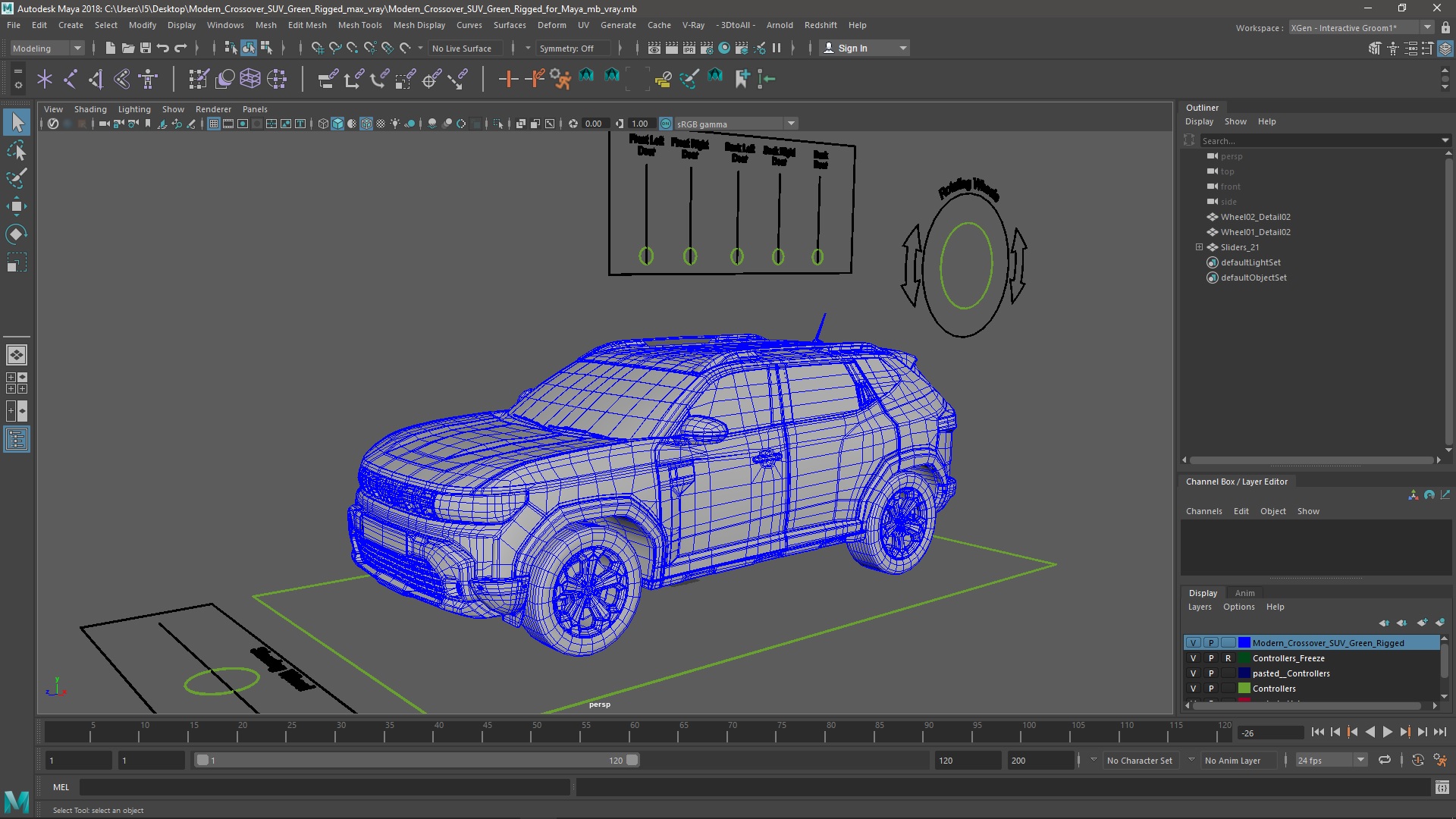
Task: Toggle visibility V of pasted__Controllers layer
Action: 1193,673
